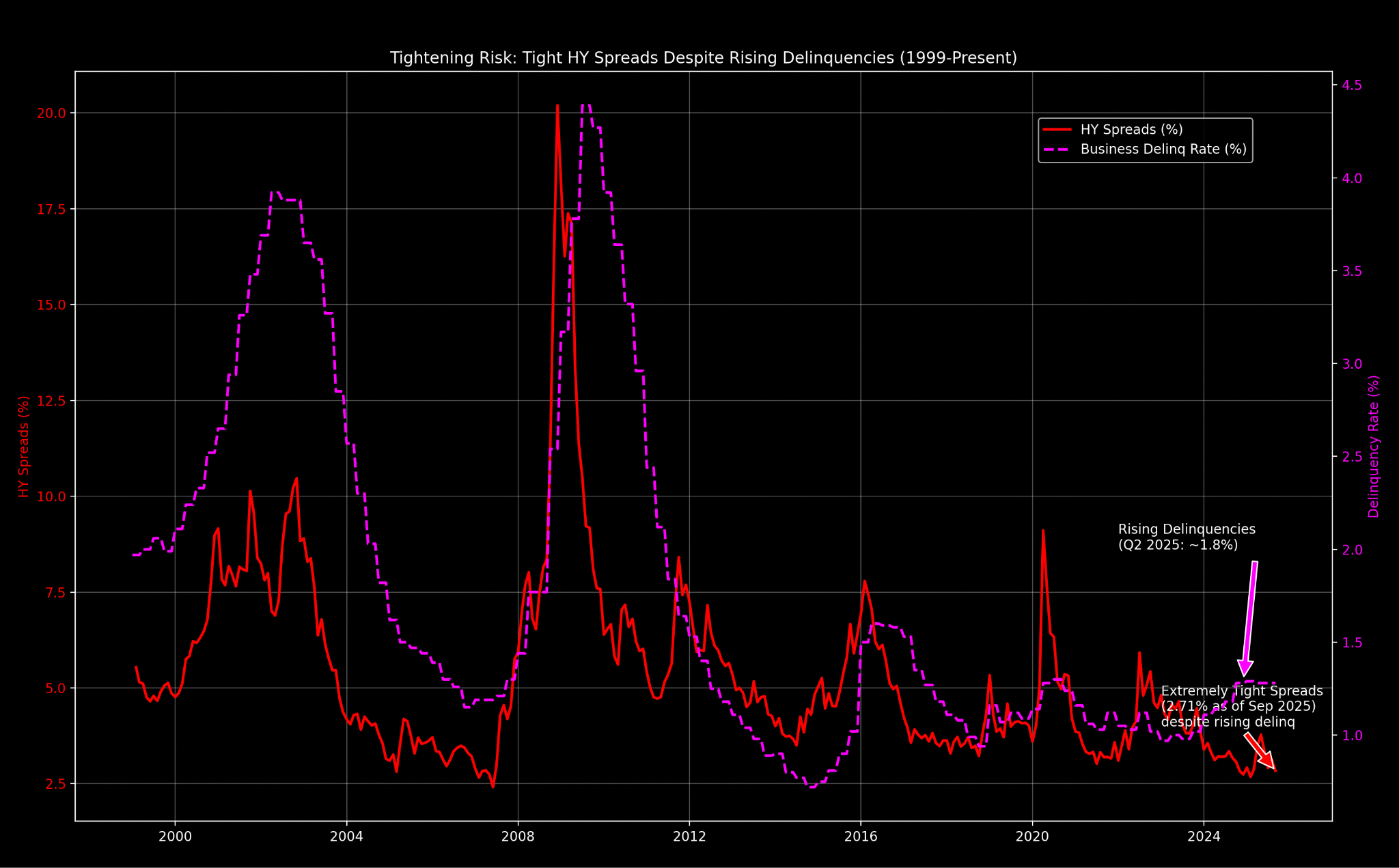Click the 4.5 right axis tick label

(x=1353, y=85)
